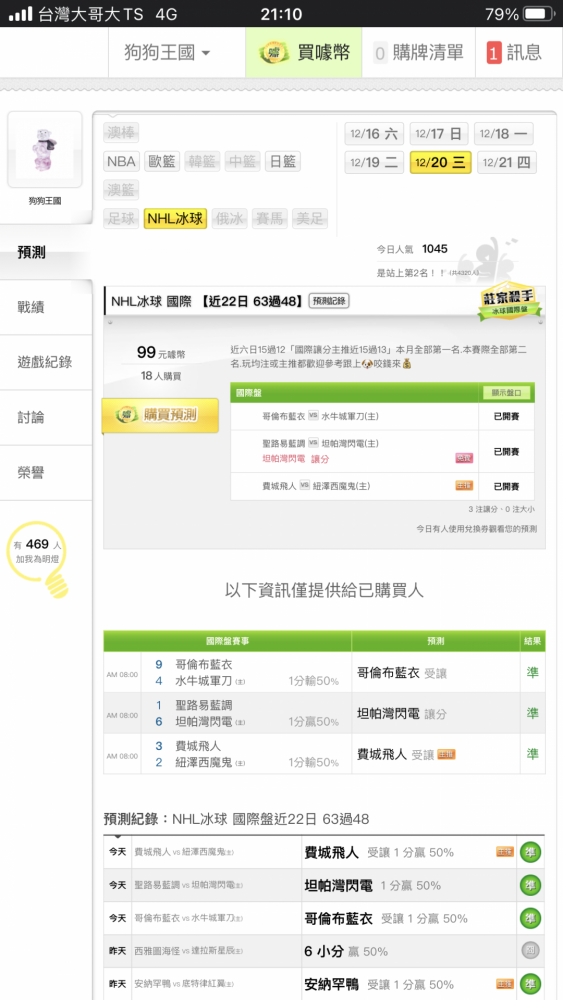
Task: Click the pink tag on 聖路易藍調 match
Action: 464,458
